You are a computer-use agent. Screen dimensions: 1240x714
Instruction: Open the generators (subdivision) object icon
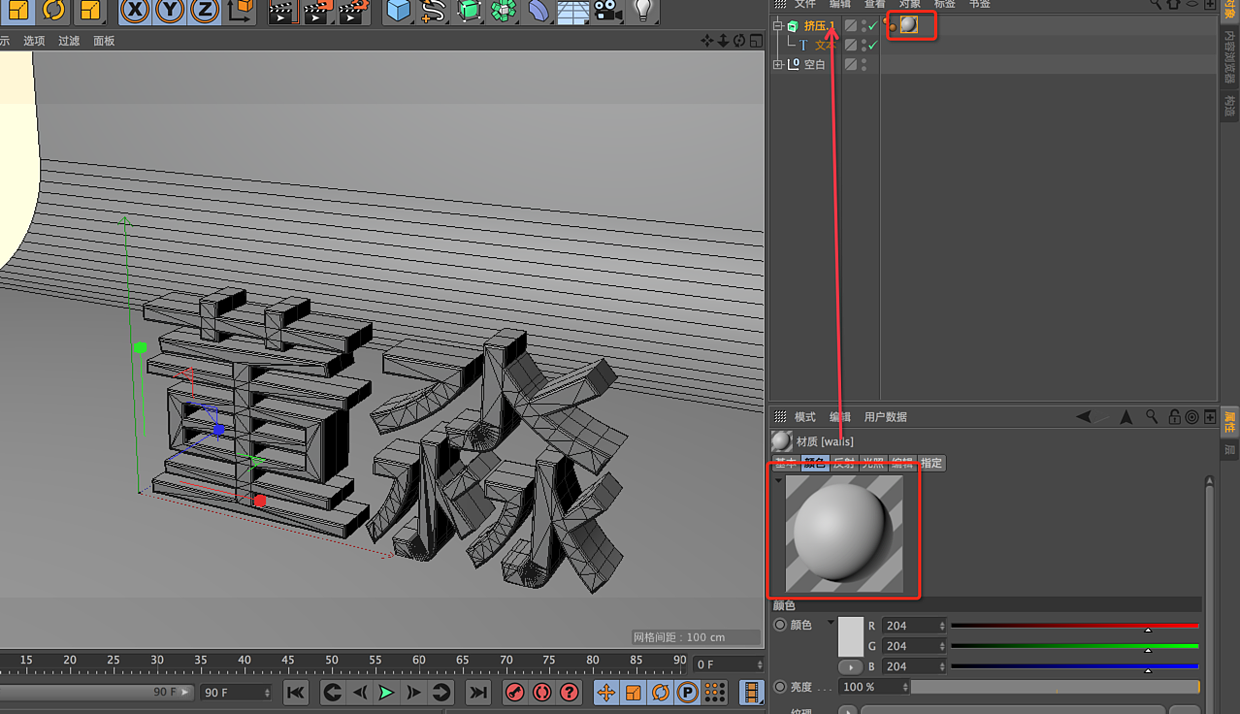469,11
